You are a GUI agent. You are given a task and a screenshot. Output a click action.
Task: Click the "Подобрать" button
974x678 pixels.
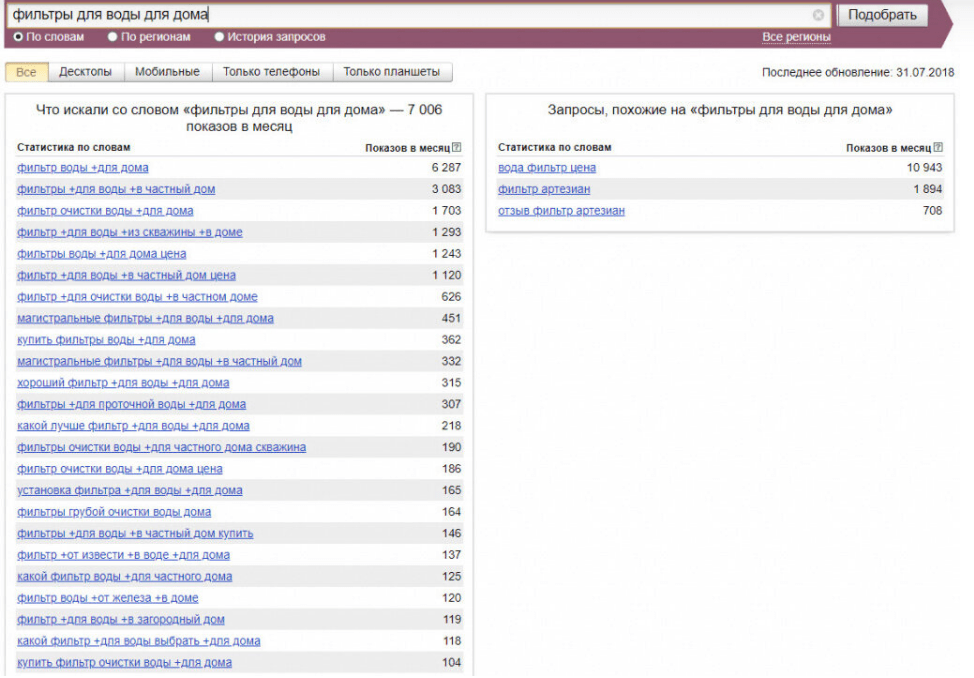pyautogui.click(x=882, y=15)
